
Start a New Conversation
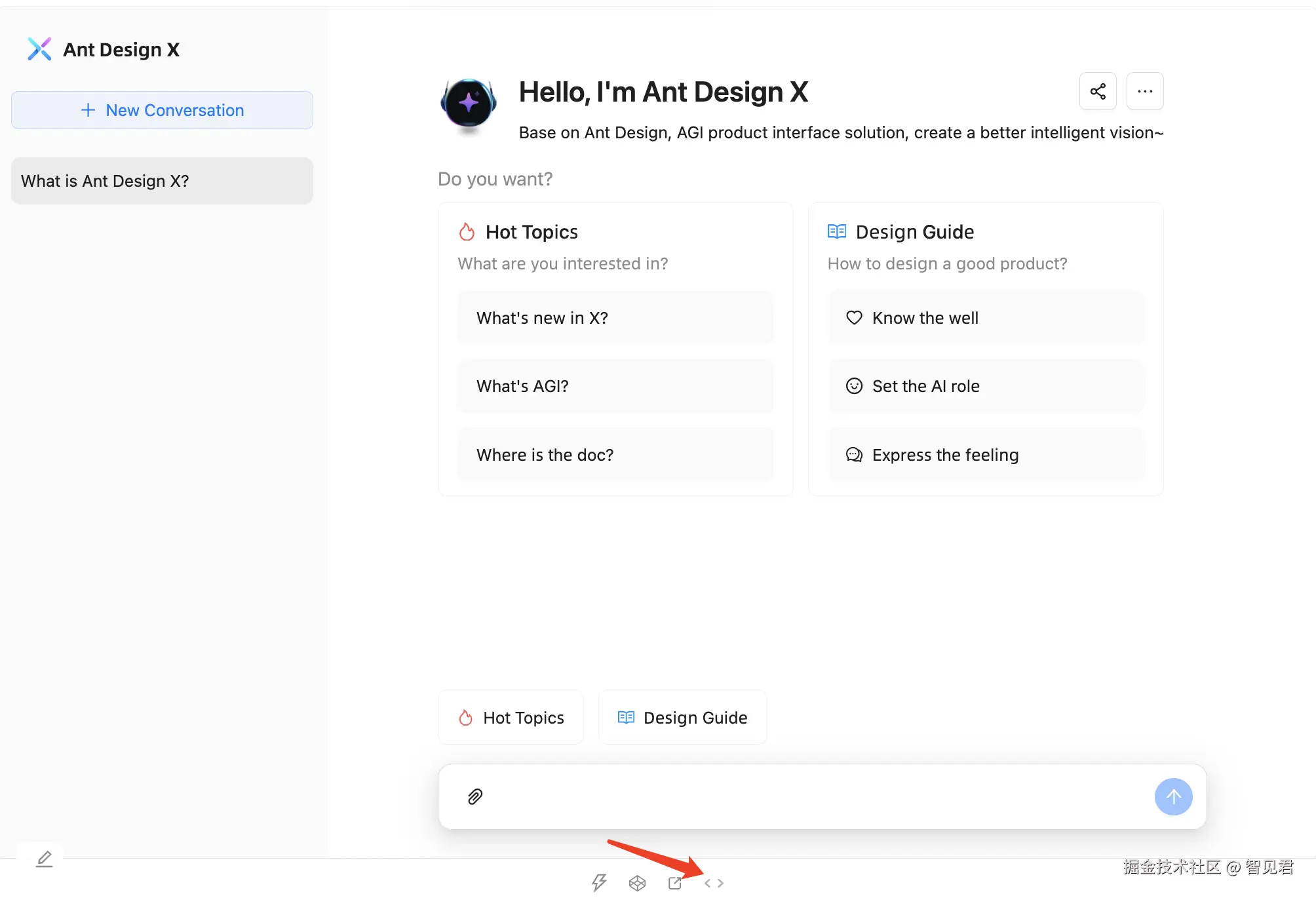tap(162, 110)
